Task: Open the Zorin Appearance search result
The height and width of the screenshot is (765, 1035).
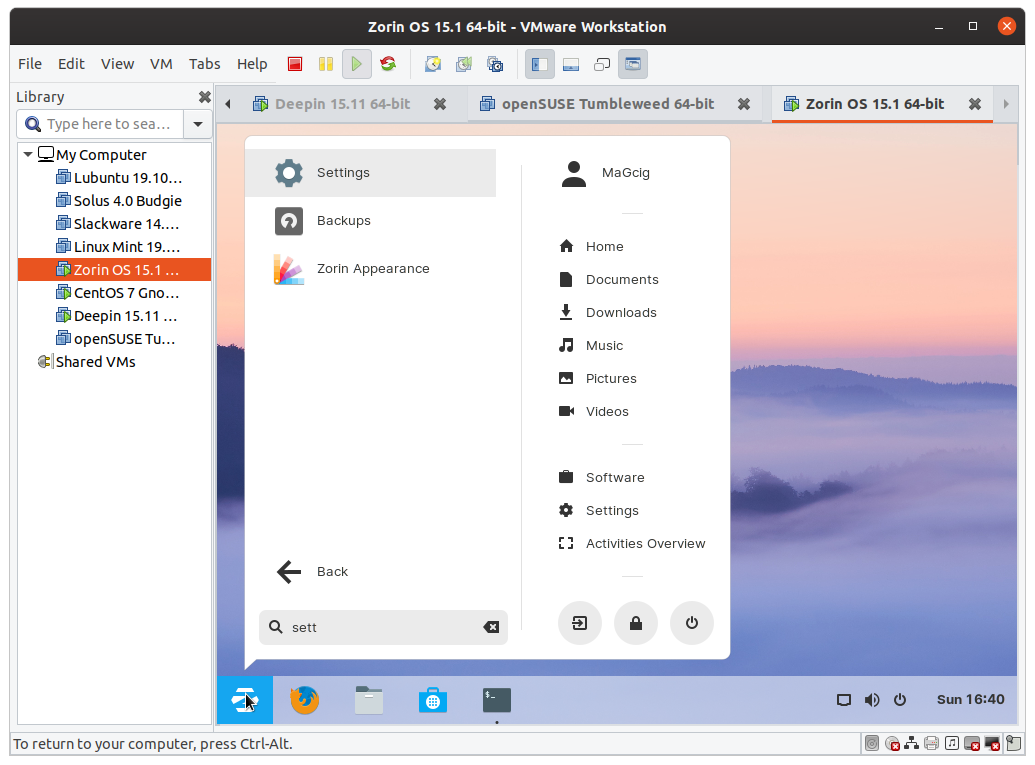Action: tap(370, 269)
